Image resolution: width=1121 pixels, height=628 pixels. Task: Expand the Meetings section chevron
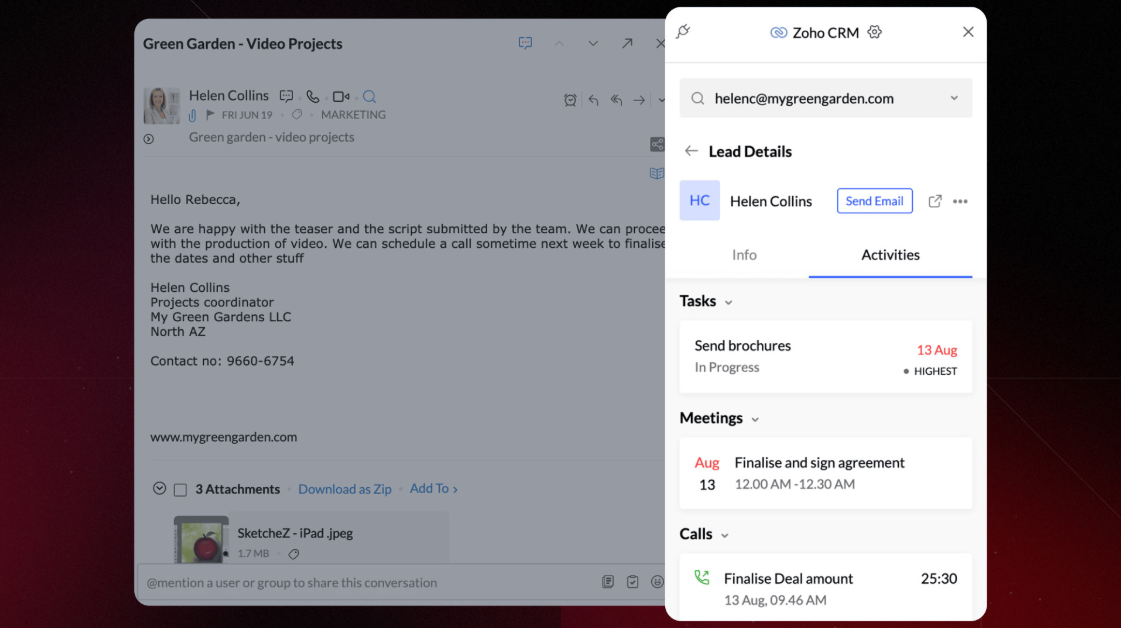(x=755, y=419)
